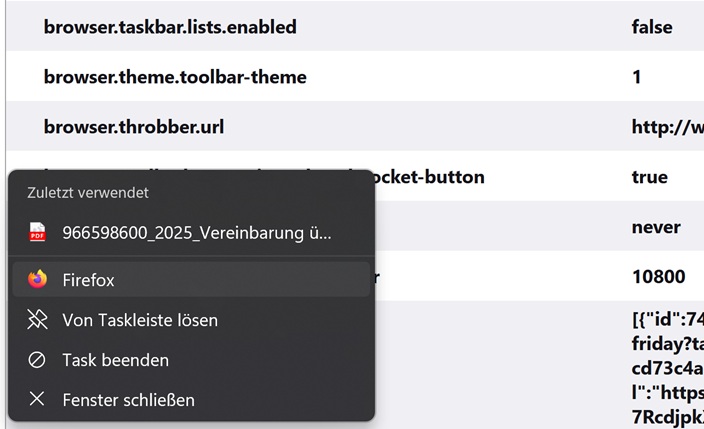Click the Firefox logo icon
Viewport: 704px width, 429px height.
[37, 280]
